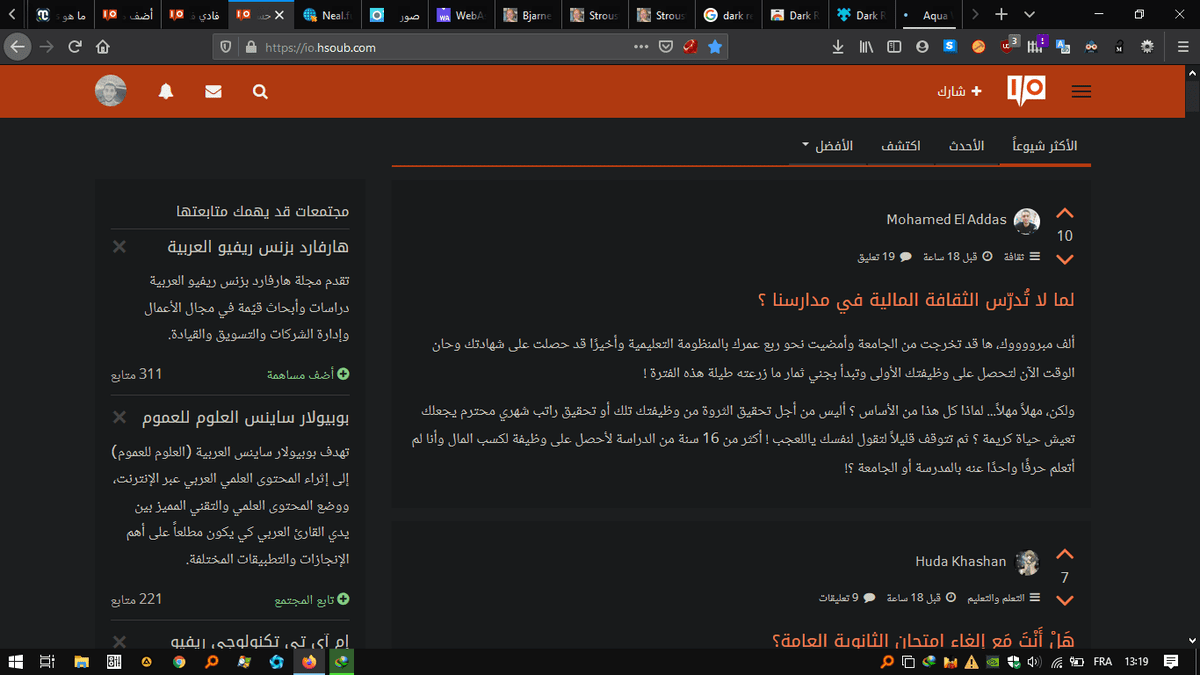Open the tracking protection shield icon
Screen dimensions: 1200x675
[225, 47]
